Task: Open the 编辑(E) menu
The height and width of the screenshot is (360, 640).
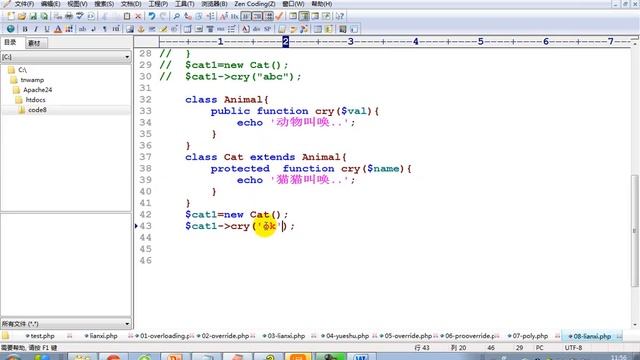Action: (x=50, y=4)
